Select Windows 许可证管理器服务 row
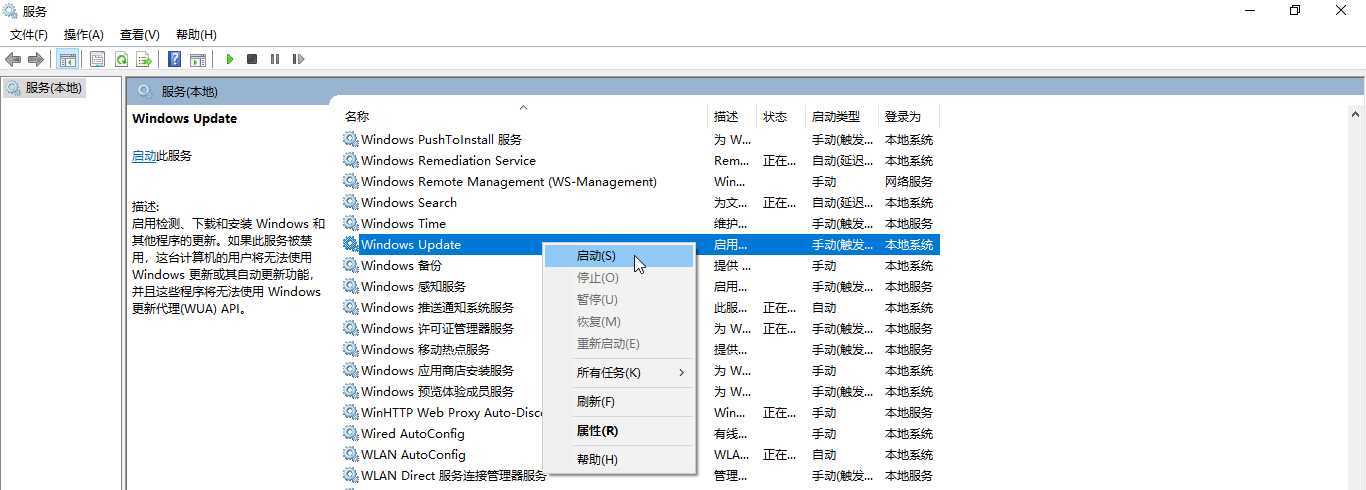Viewport: 1366px width, 490px height. pyautogui.click(x=639, y=328)
